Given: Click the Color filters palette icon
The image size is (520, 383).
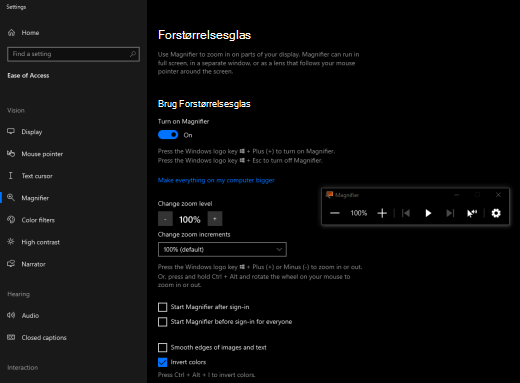Looking at the screenshot, I should 11,220.
